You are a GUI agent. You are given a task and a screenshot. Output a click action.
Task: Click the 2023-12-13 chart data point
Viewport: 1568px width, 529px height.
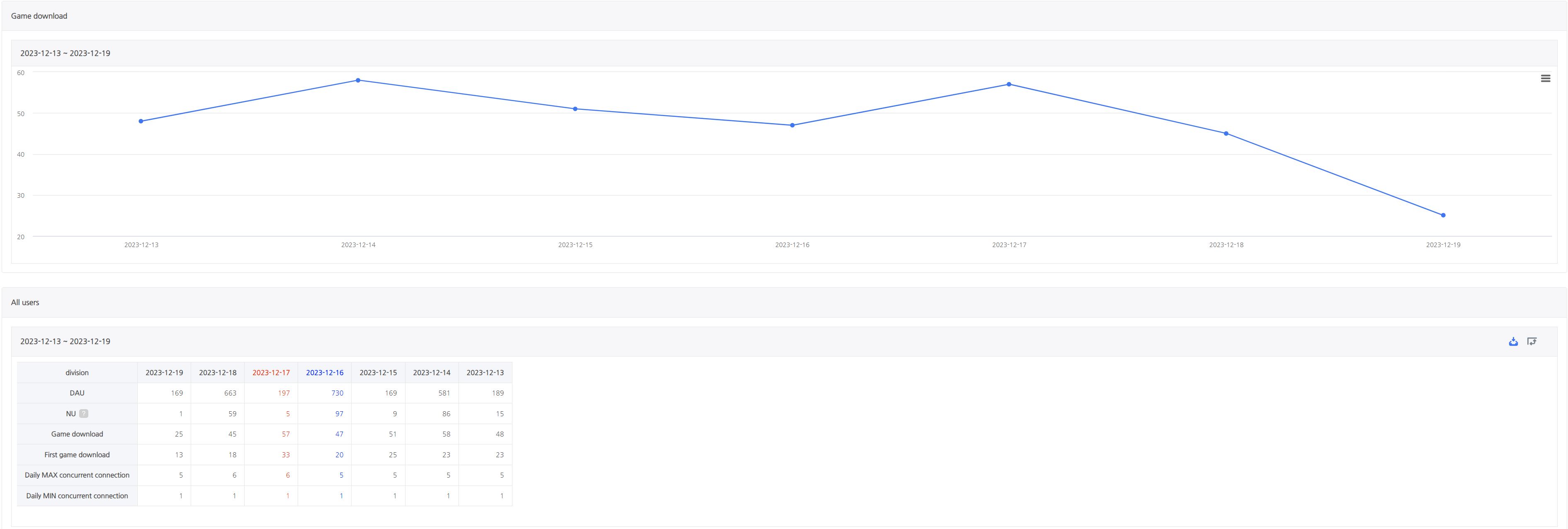pyautogui.click(x=141, y=121)
